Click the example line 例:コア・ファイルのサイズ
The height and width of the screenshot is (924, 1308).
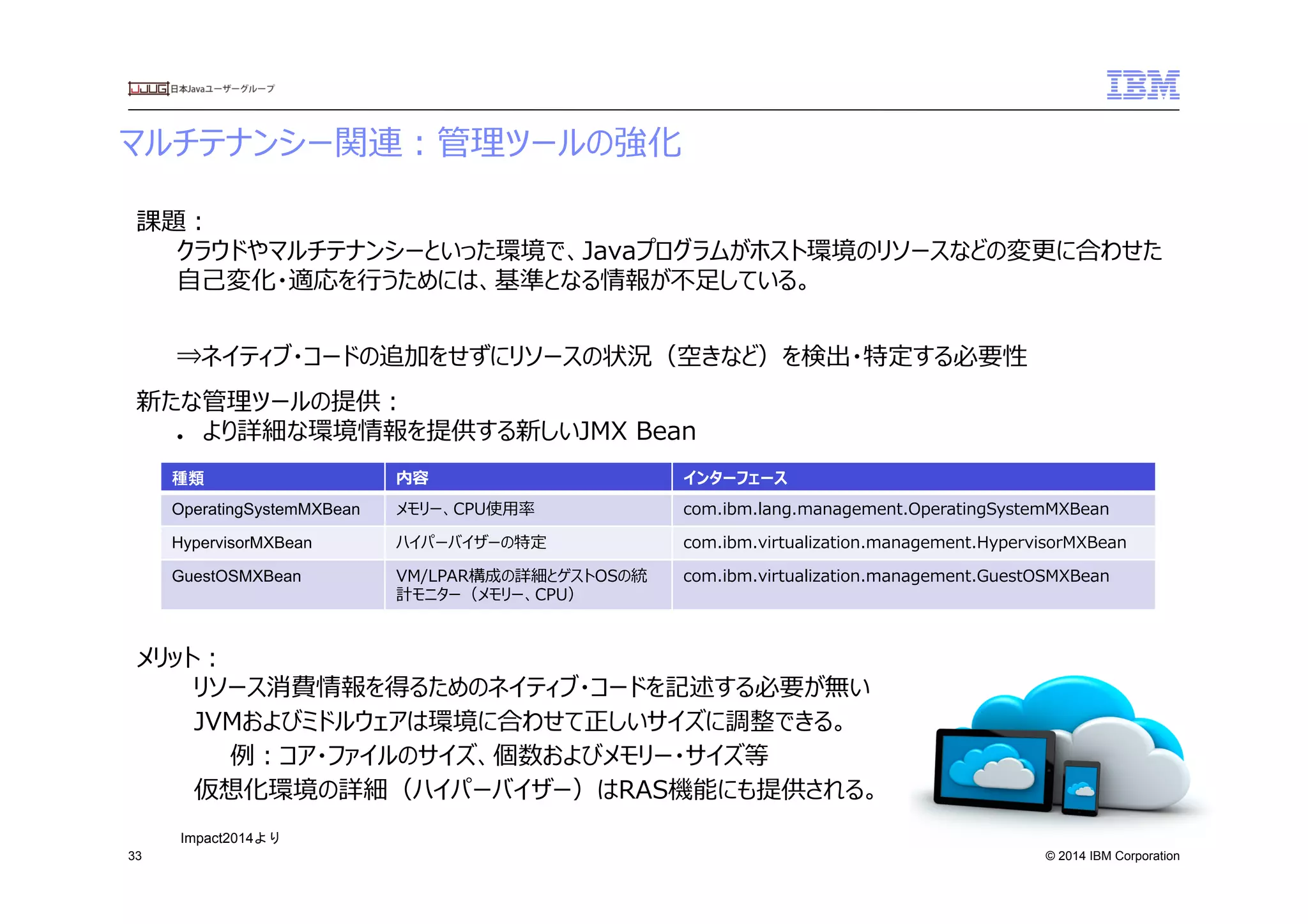point(499,755)
